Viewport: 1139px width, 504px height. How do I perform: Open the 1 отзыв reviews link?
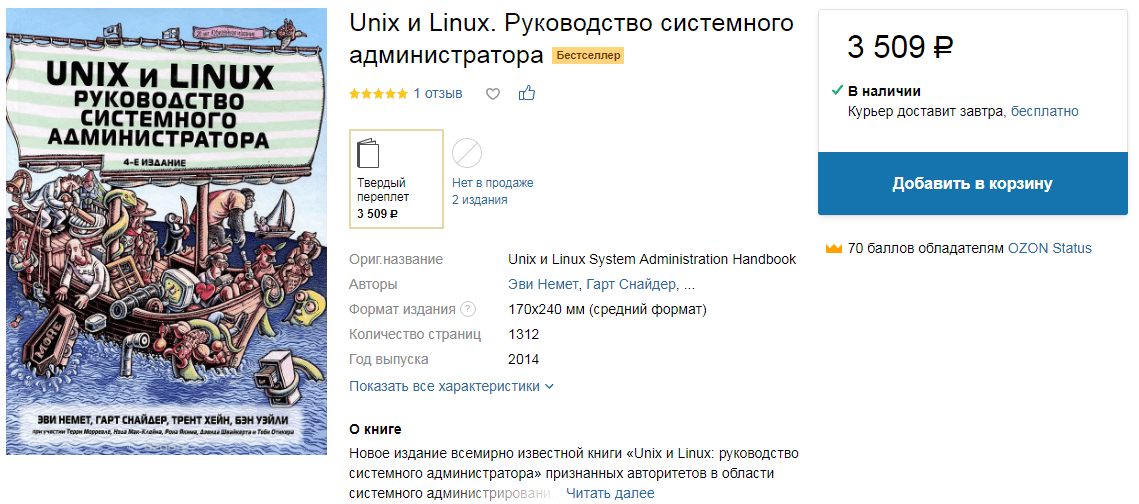[x=438, y=94]
